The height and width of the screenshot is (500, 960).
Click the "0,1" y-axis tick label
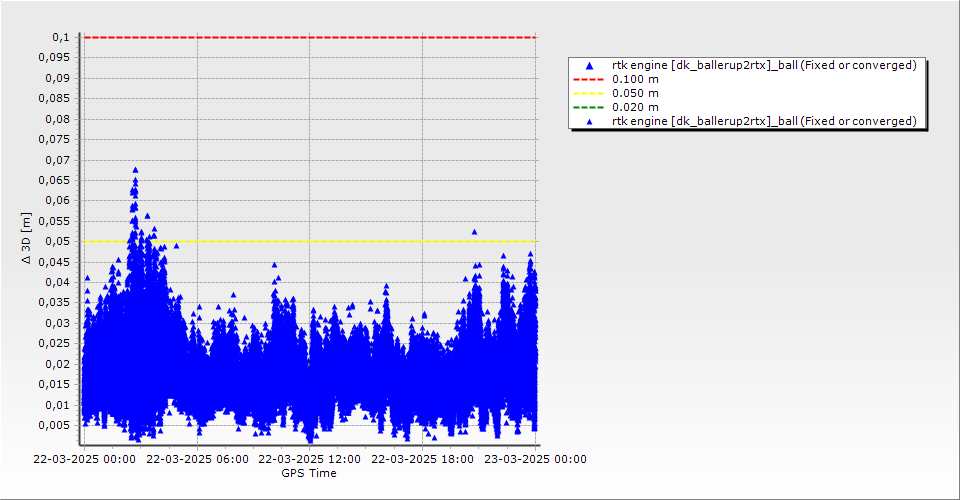pyautogui.click(x=61, y=37)
